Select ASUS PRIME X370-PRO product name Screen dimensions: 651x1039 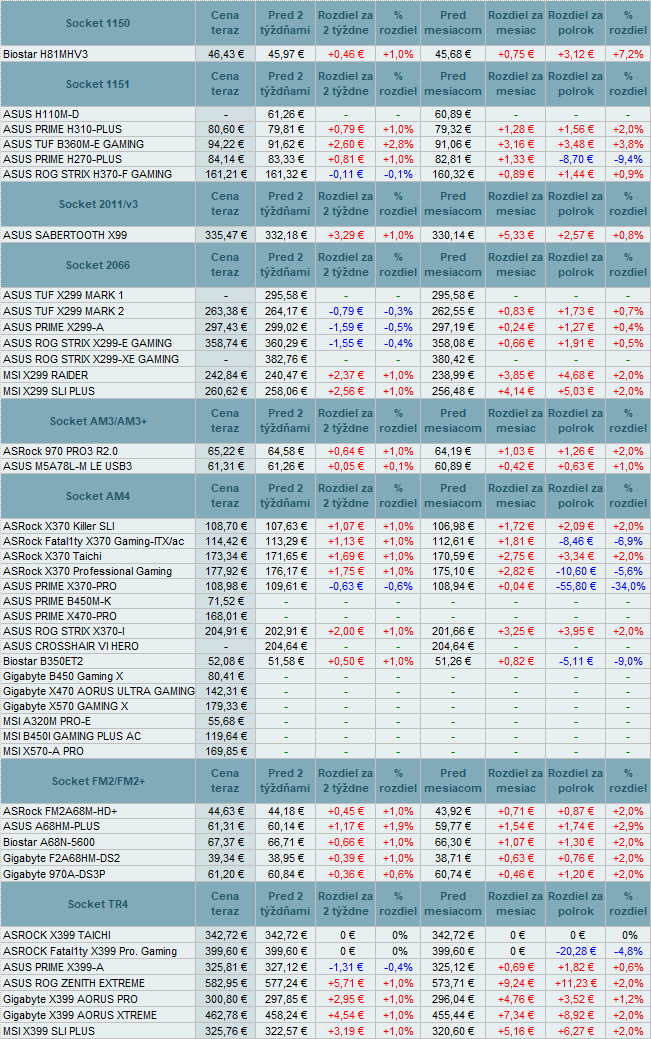60,586
